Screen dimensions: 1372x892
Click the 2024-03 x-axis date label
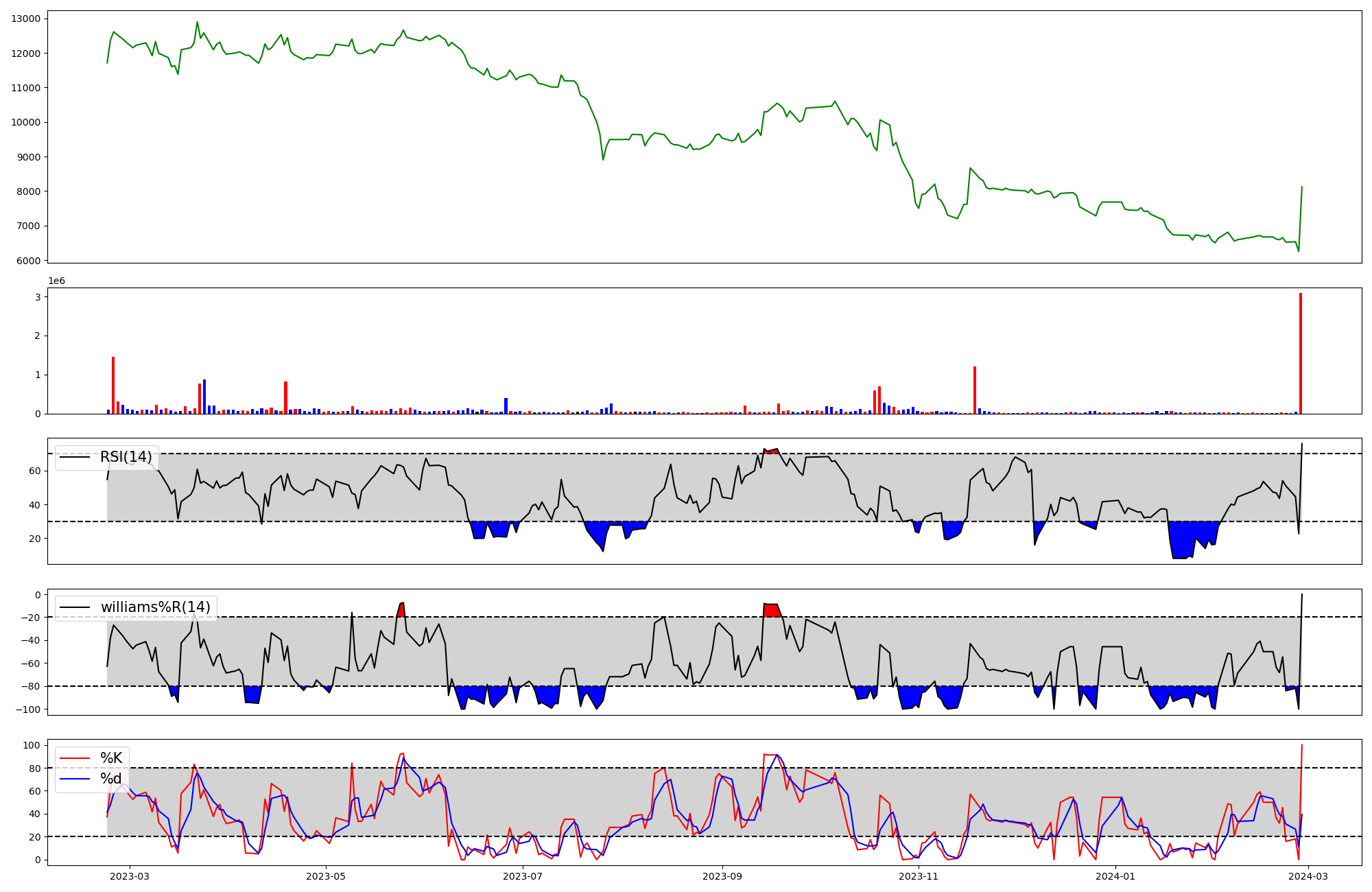coord(1309,876)
